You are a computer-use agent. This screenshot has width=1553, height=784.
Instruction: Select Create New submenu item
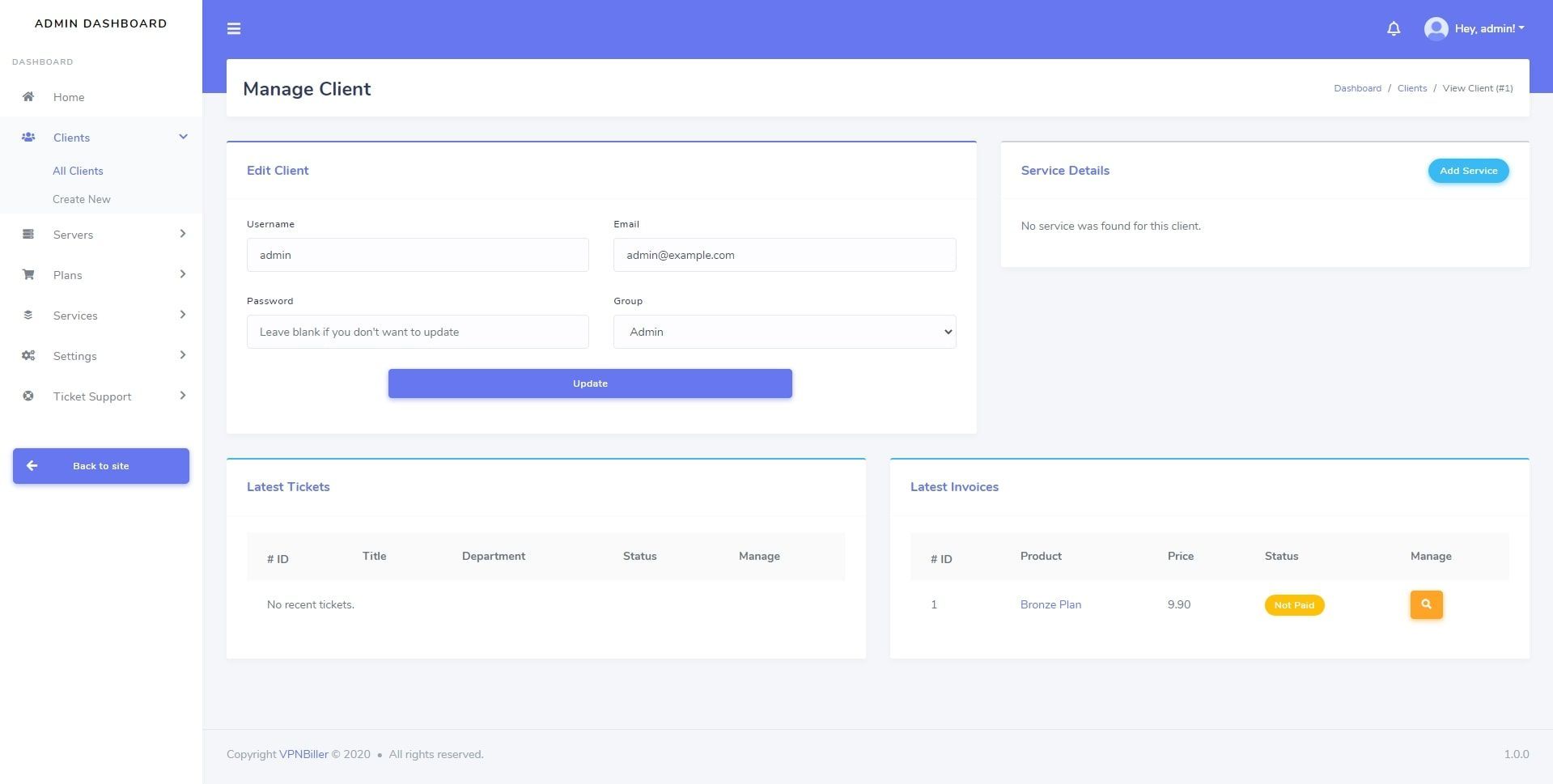click(82, 199)
